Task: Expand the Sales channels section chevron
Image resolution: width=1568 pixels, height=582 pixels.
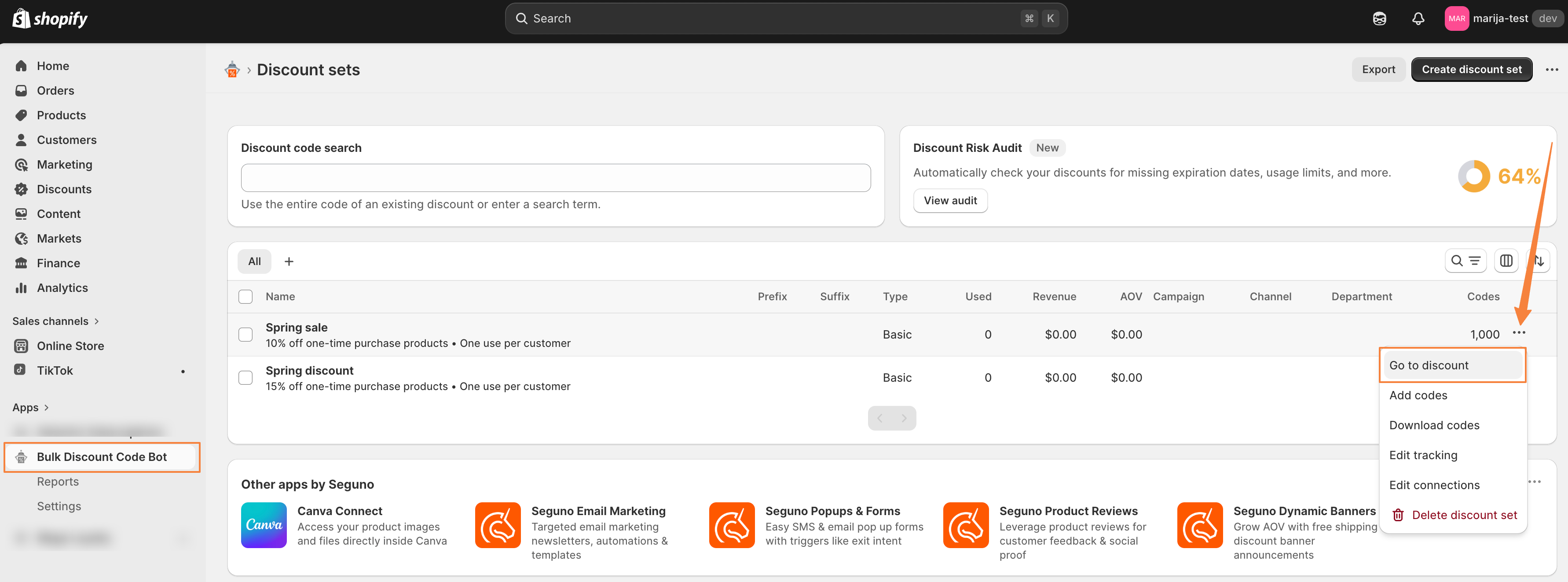Action: pos(96,321)
